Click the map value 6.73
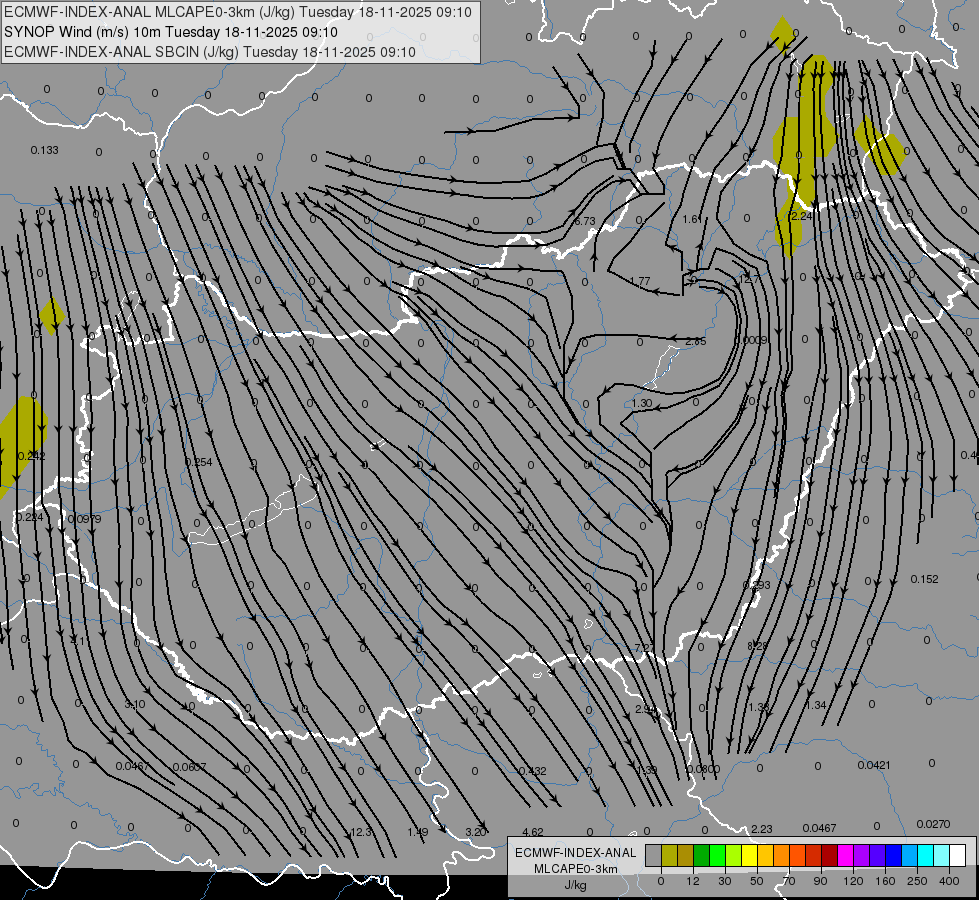This screenshot has height=900, width=979. (585, 222)
